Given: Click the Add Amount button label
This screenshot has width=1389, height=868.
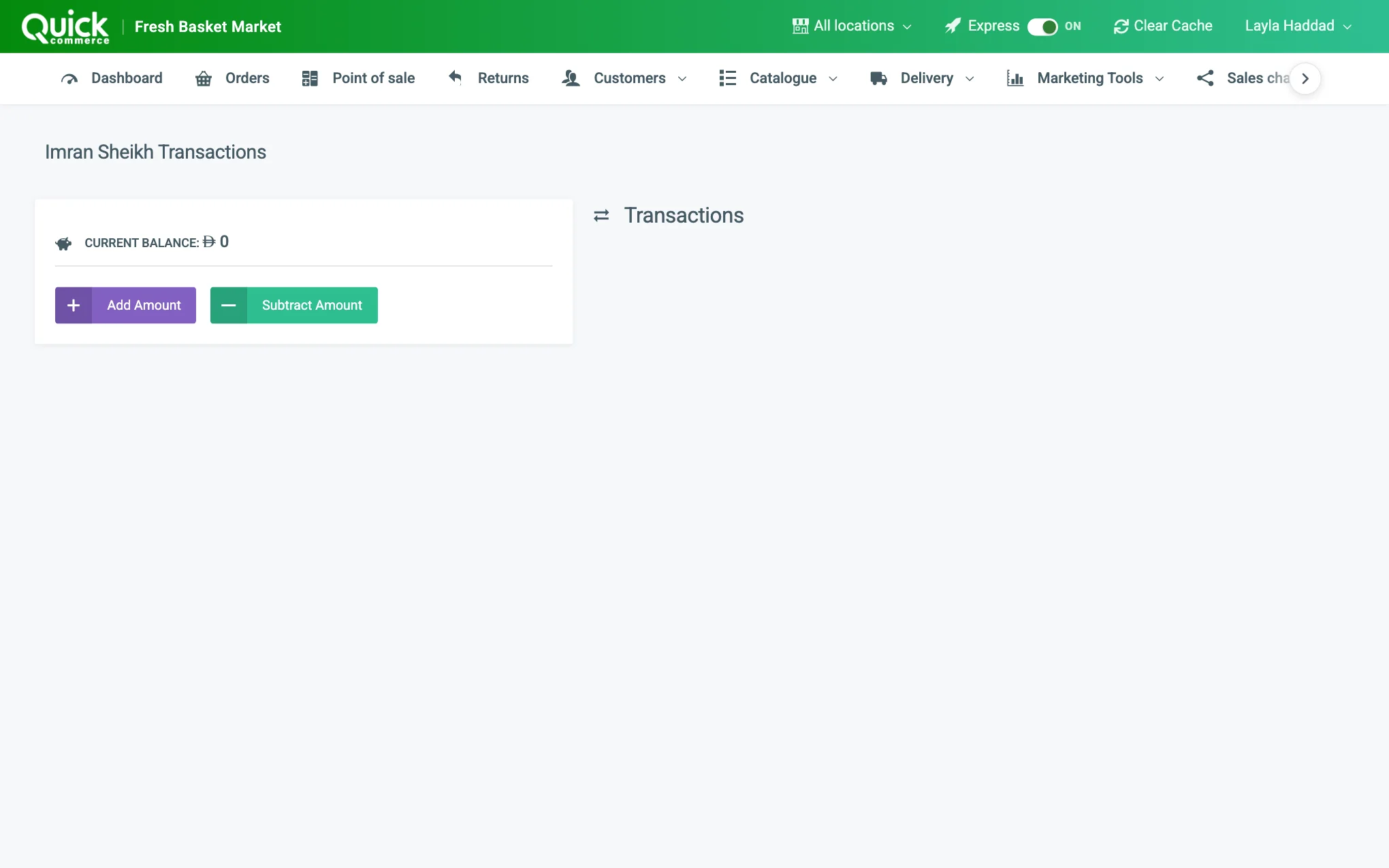Looking at the screenshot, I should 144,306.
